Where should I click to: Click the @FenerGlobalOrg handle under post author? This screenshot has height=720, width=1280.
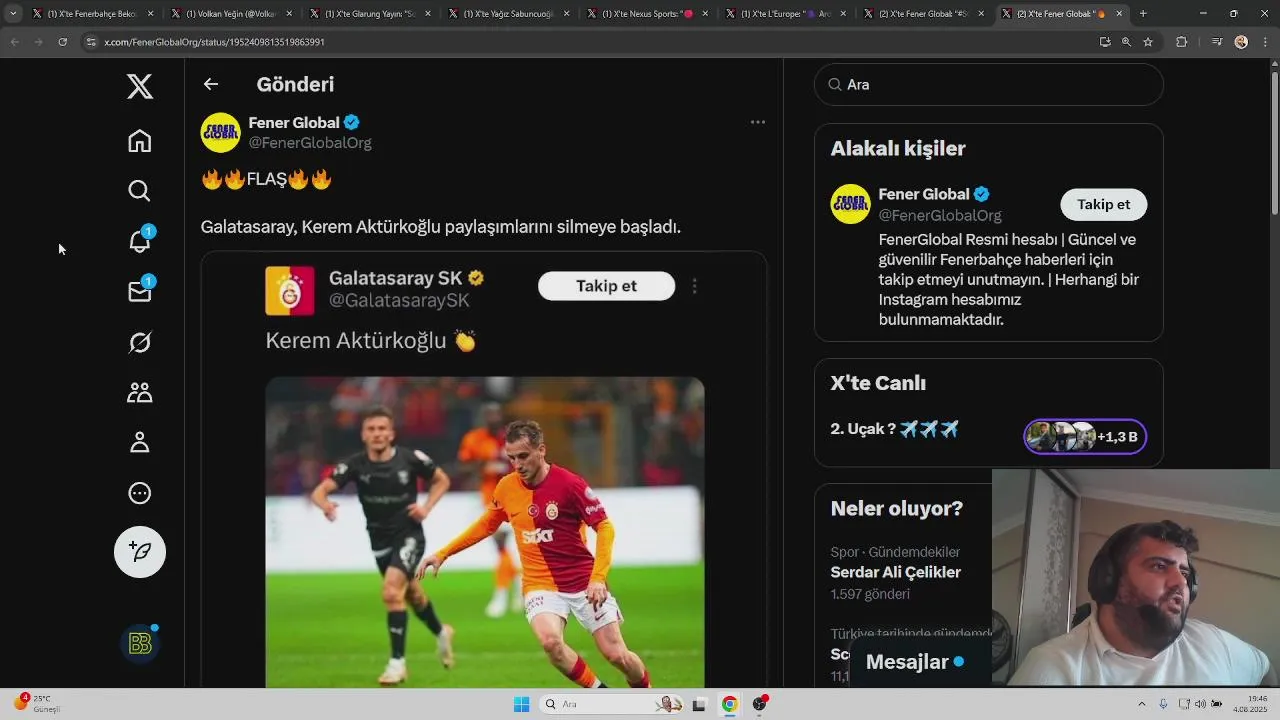click(310, 143)
